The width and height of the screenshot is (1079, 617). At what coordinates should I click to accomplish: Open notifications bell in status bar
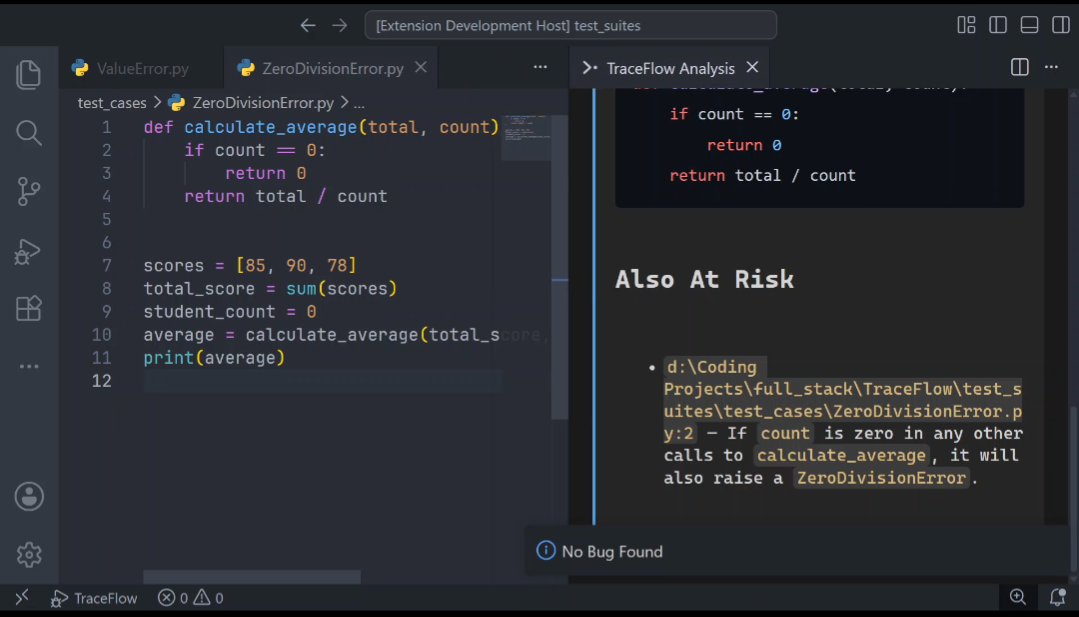pos(1058,597)
